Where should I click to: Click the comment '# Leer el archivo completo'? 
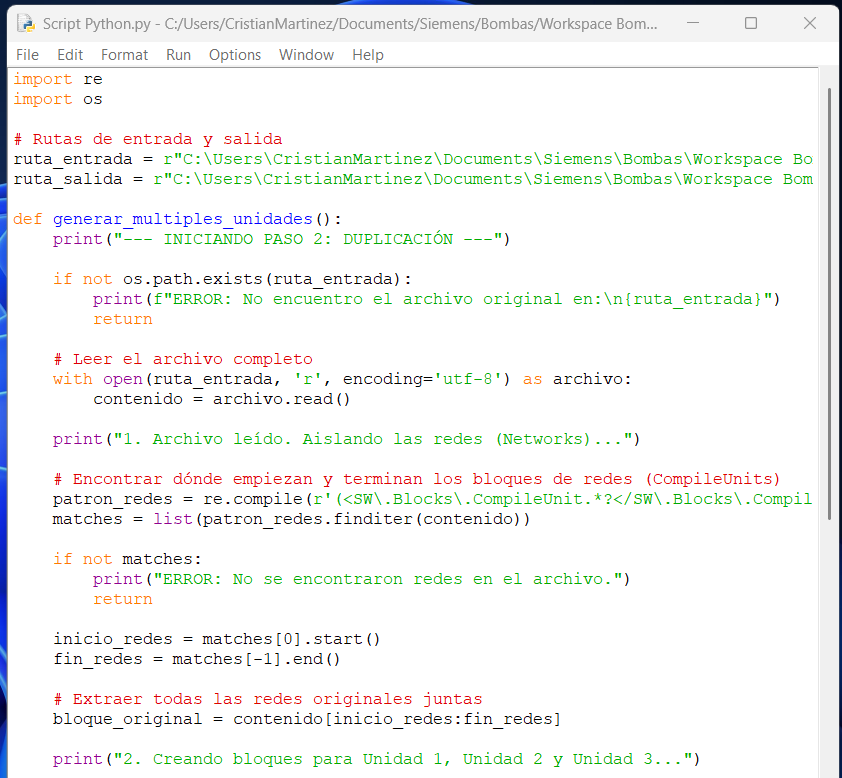point(182,359)
